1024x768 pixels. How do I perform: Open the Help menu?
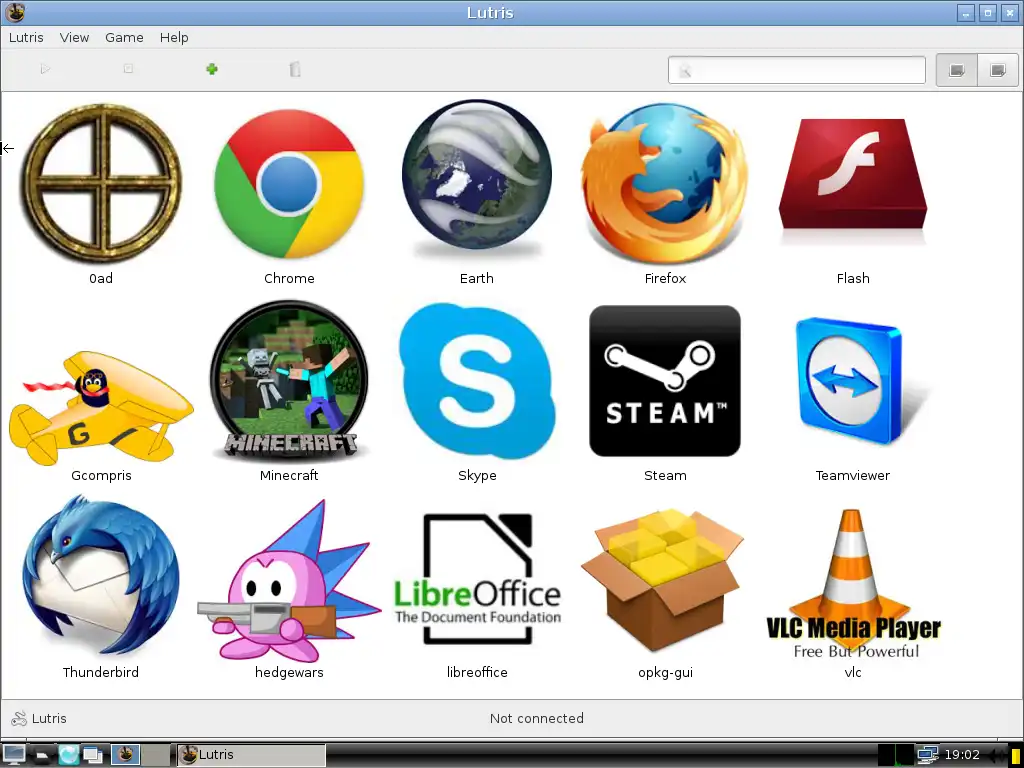pos(174,37)
